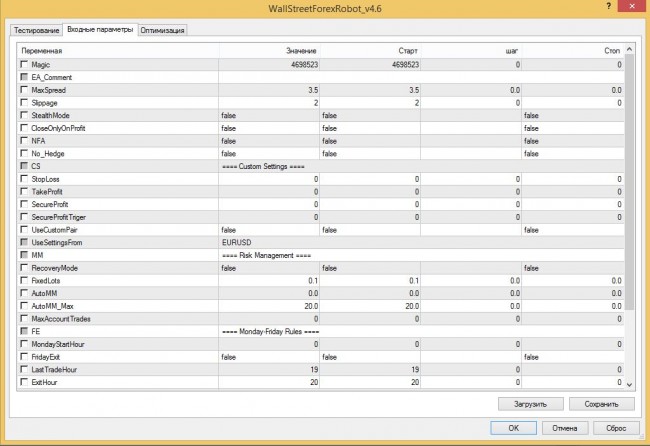Viewport: 650px width, 446px height.
Task: Select the Risk Management separator text
Action: 267,255
